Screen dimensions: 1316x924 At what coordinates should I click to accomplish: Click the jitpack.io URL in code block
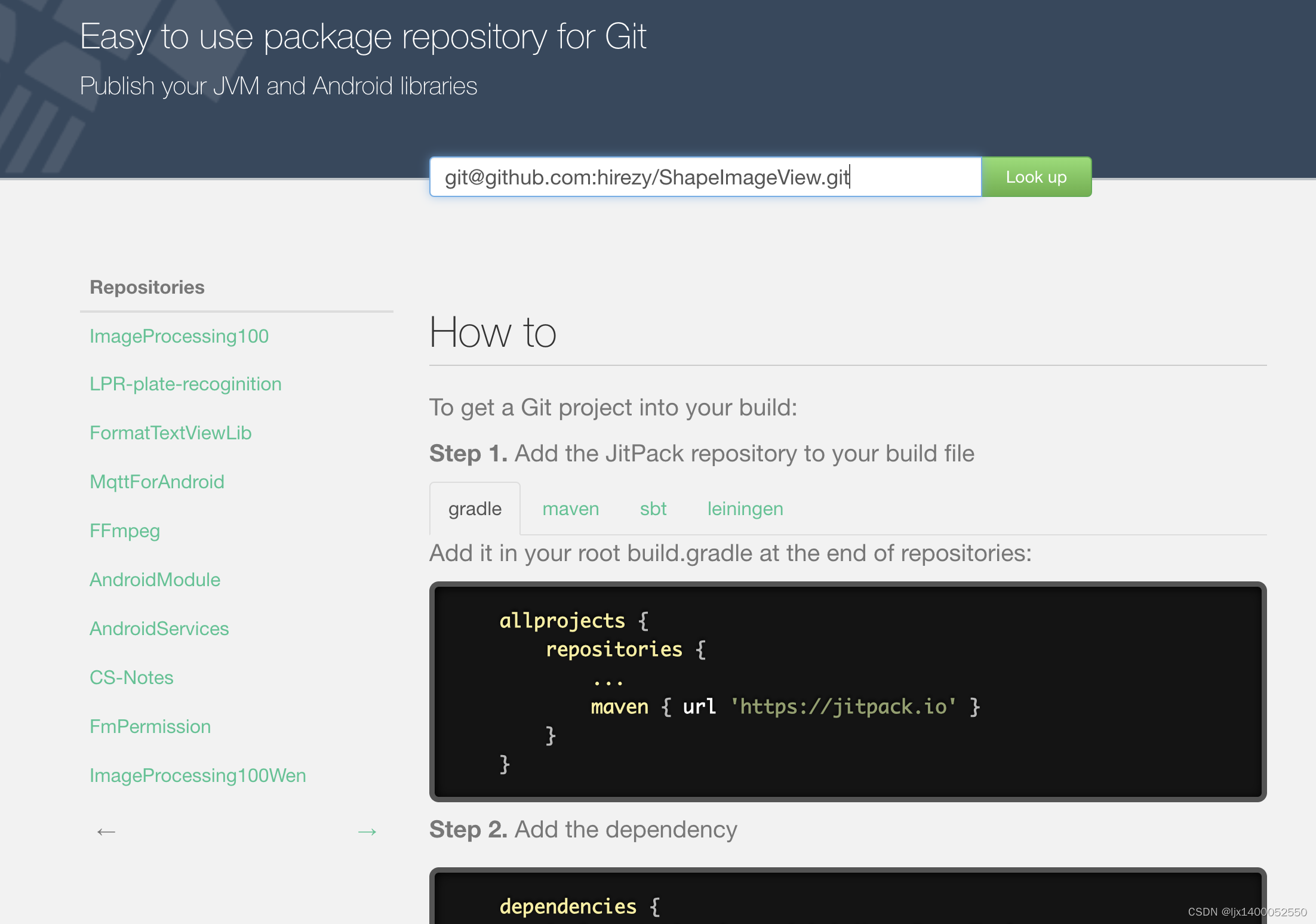click(843, 707)
